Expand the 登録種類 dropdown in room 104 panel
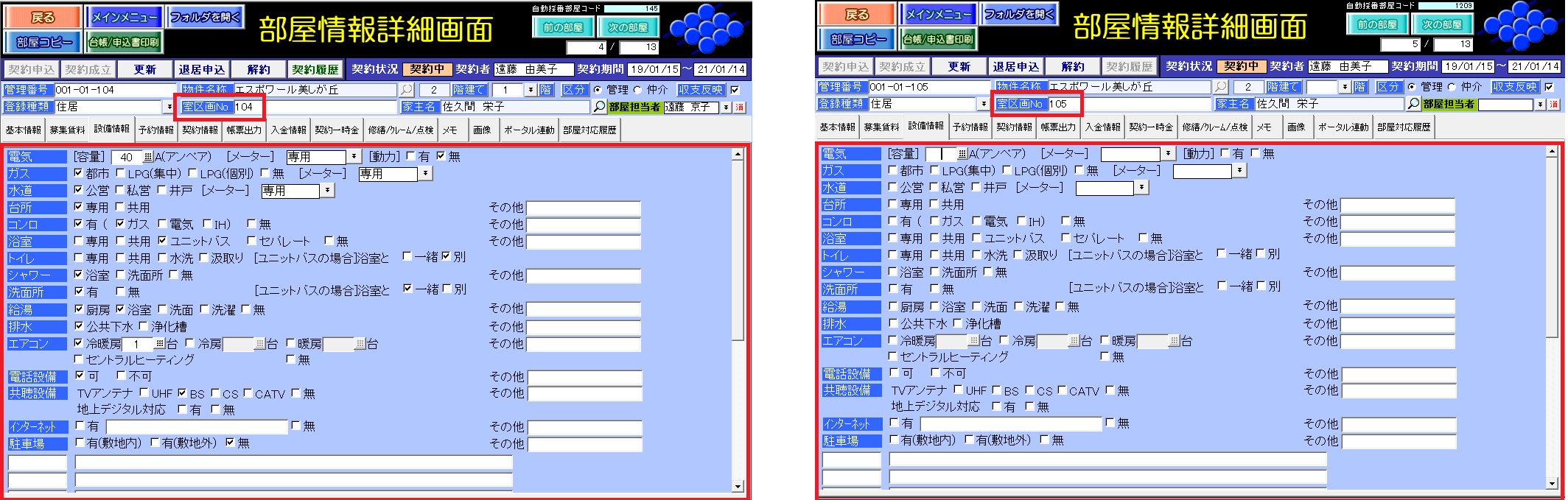Screen dimensions: 1568x500 click(x=169, y=107)
